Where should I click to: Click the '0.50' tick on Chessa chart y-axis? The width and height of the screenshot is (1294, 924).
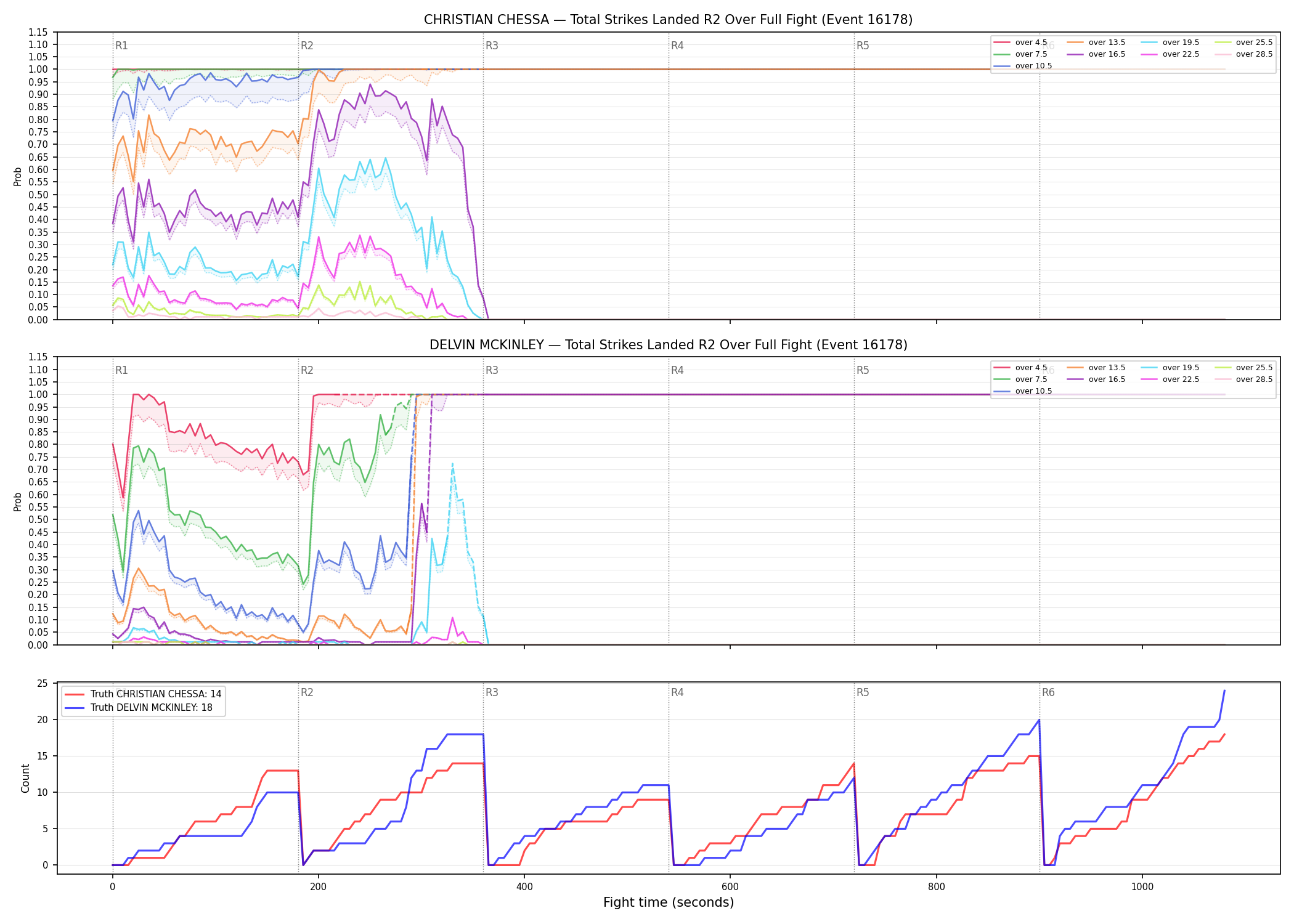pyautogui.click(x=38, y=195)
